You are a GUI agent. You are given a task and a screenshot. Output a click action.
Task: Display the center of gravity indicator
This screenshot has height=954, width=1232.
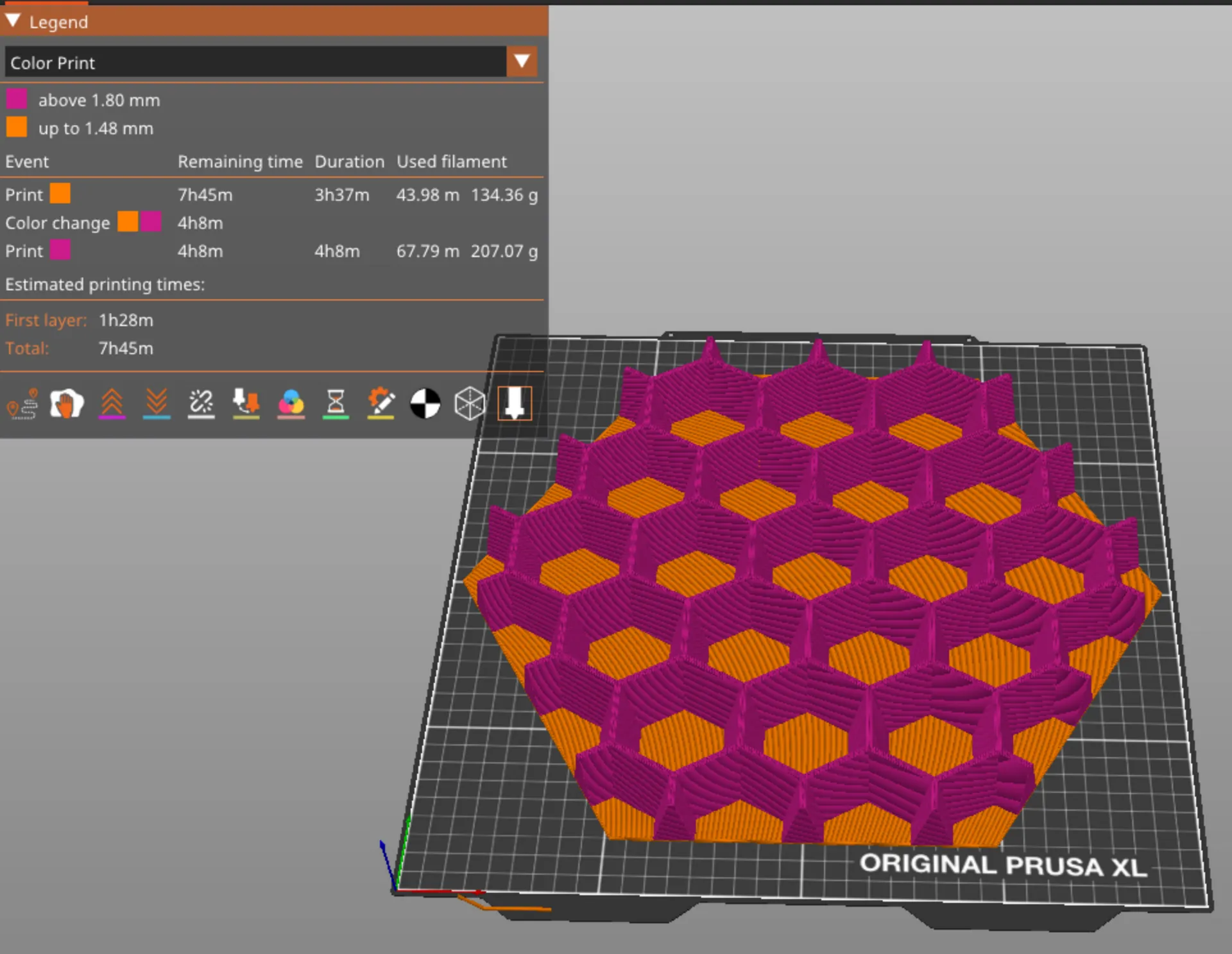point(425,403)
